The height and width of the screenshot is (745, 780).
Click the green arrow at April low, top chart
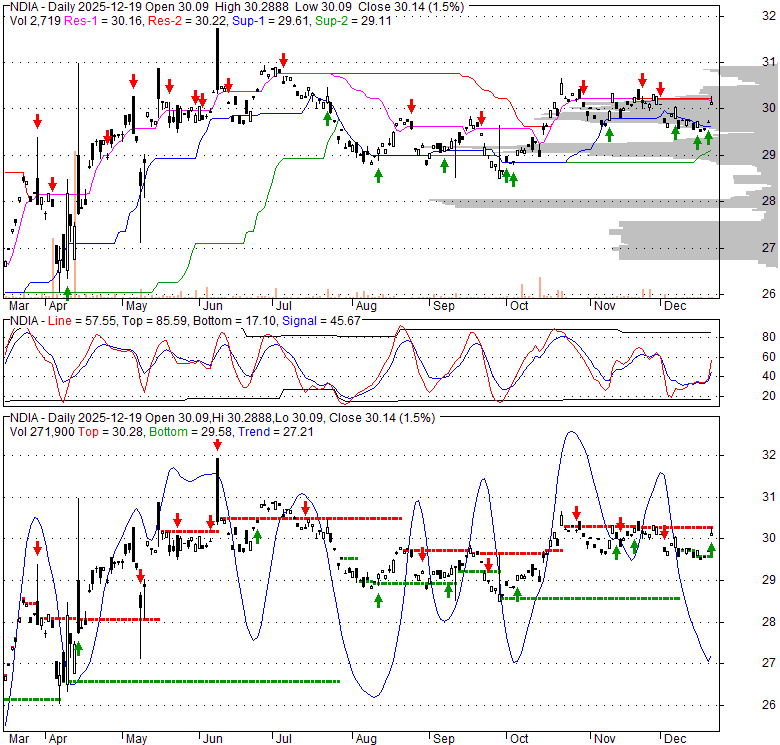[x=66, y=292]
